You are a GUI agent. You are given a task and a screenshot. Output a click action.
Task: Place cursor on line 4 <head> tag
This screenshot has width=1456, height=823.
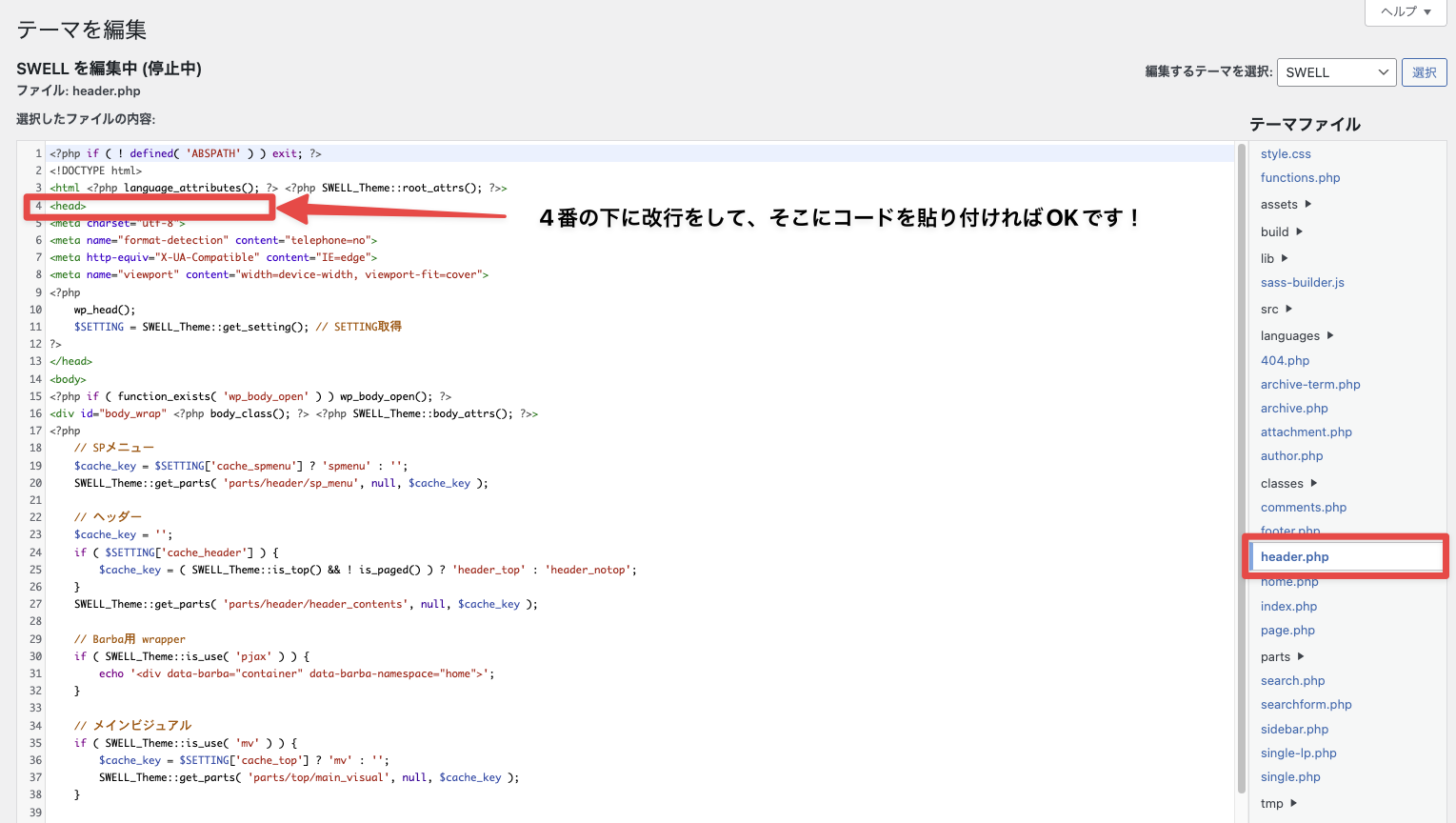[69, 206]
